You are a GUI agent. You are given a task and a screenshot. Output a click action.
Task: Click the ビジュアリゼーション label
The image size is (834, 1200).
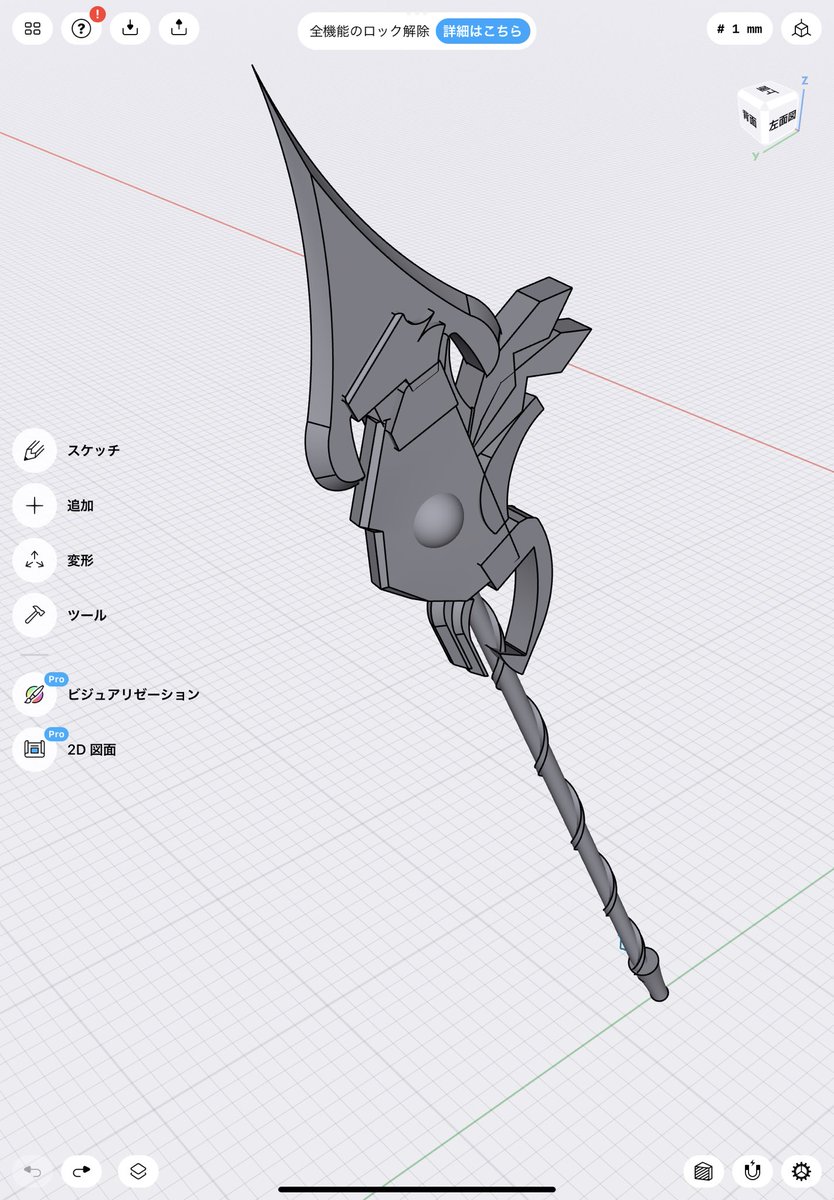click(133, 694)
